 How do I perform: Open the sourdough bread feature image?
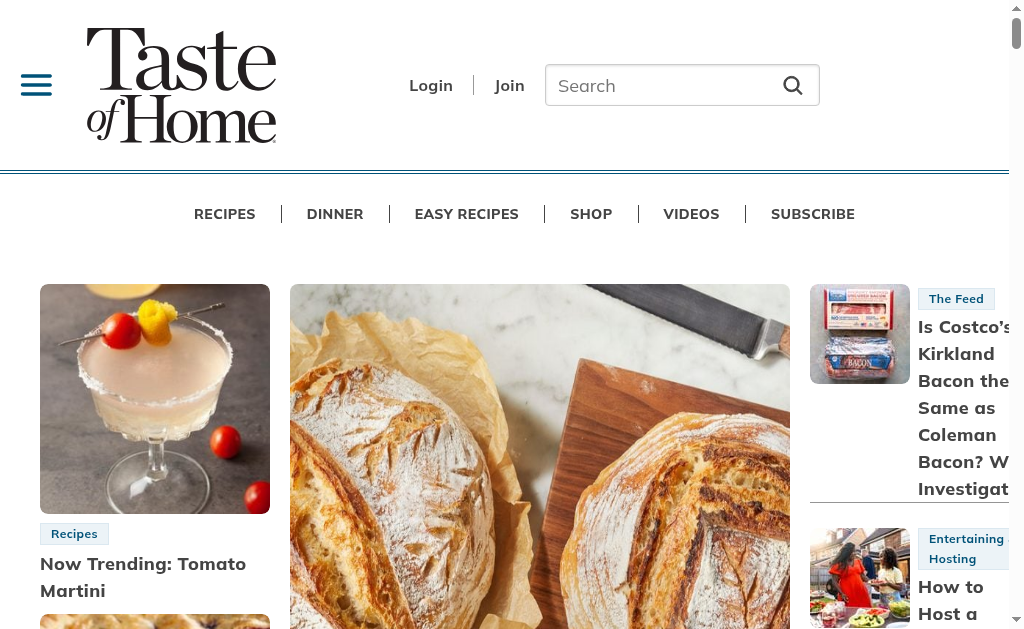[x=540, y=456]
